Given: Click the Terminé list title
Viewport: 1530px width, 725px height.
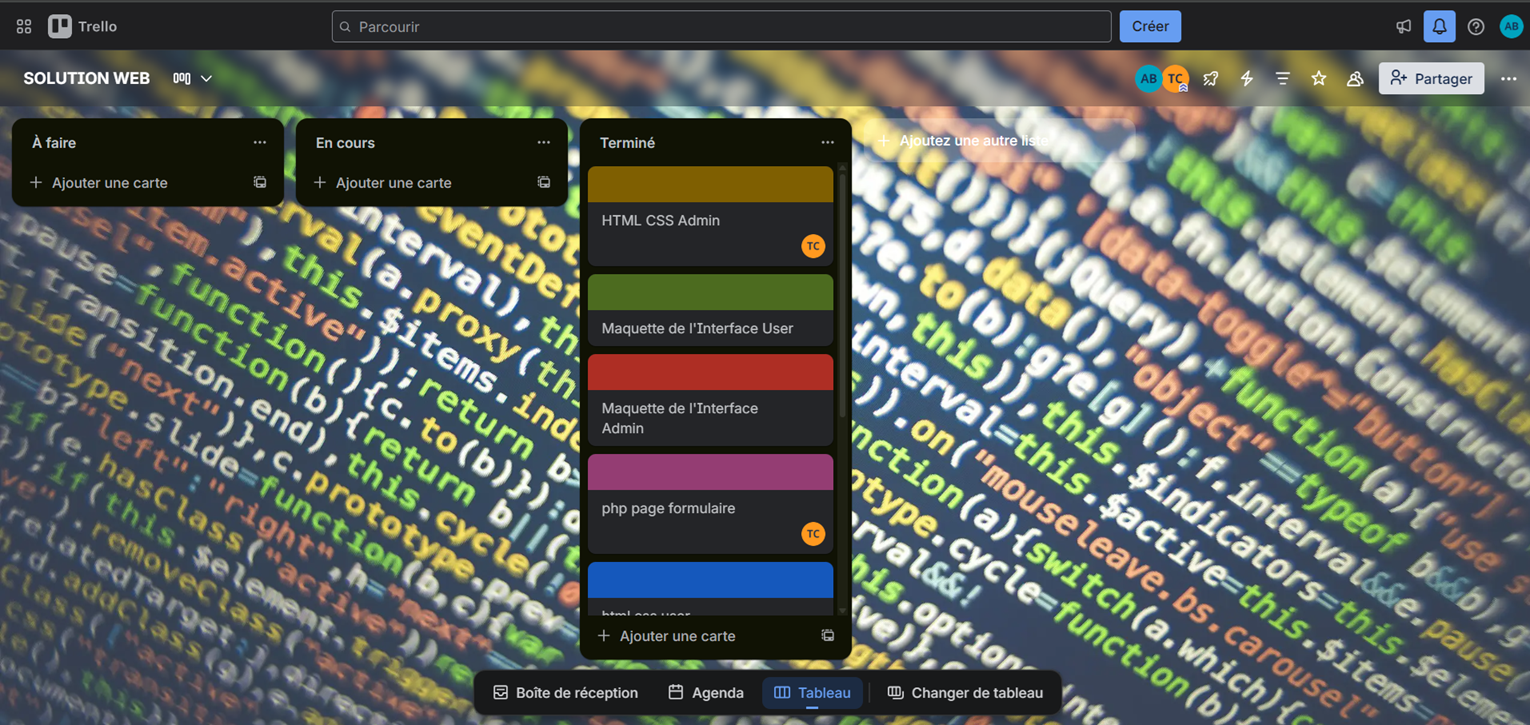Looking at the screenshot, I should click(627, 143).
